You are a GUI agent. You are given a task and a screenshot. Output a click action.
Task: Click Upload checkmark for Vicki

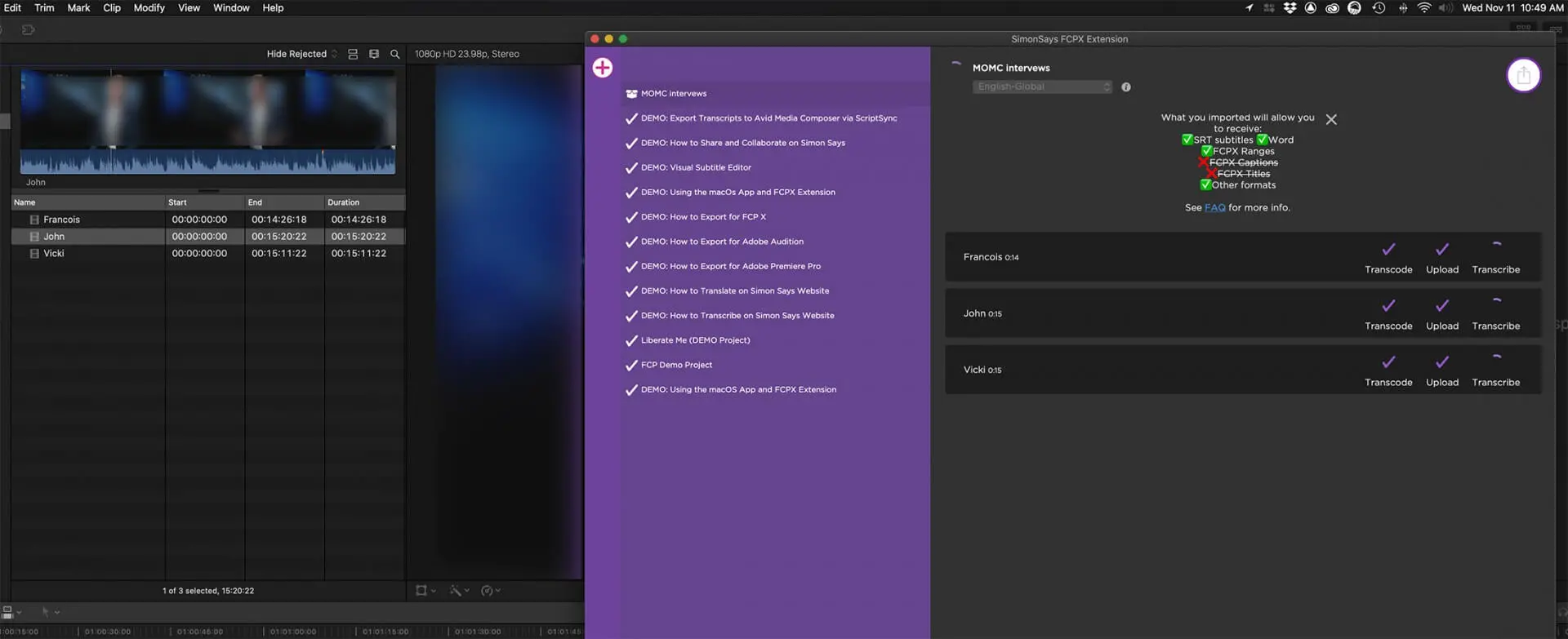[1442, 362]
